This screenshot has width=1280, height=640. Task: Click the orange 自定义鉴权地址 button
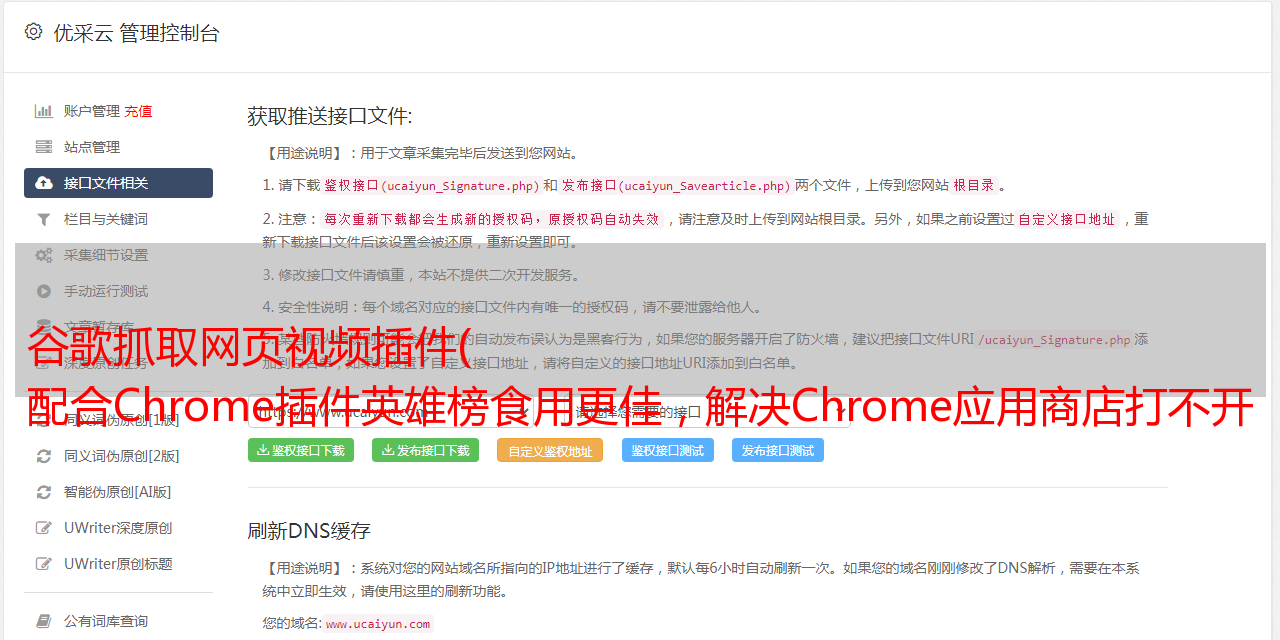(x=550, y=450)
